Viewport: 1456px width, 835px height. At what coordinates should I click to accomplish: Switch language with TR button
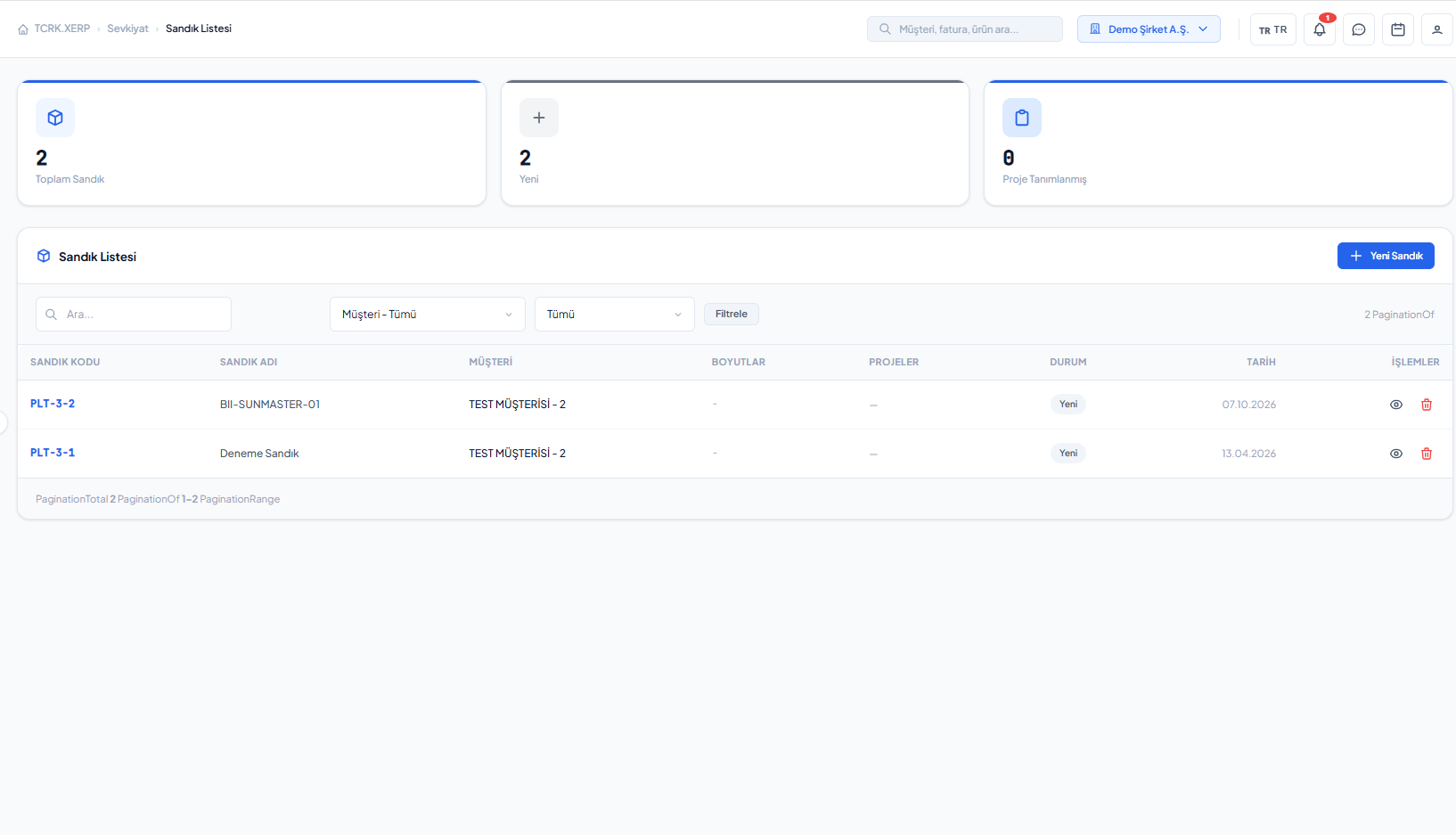(1273, 29)
